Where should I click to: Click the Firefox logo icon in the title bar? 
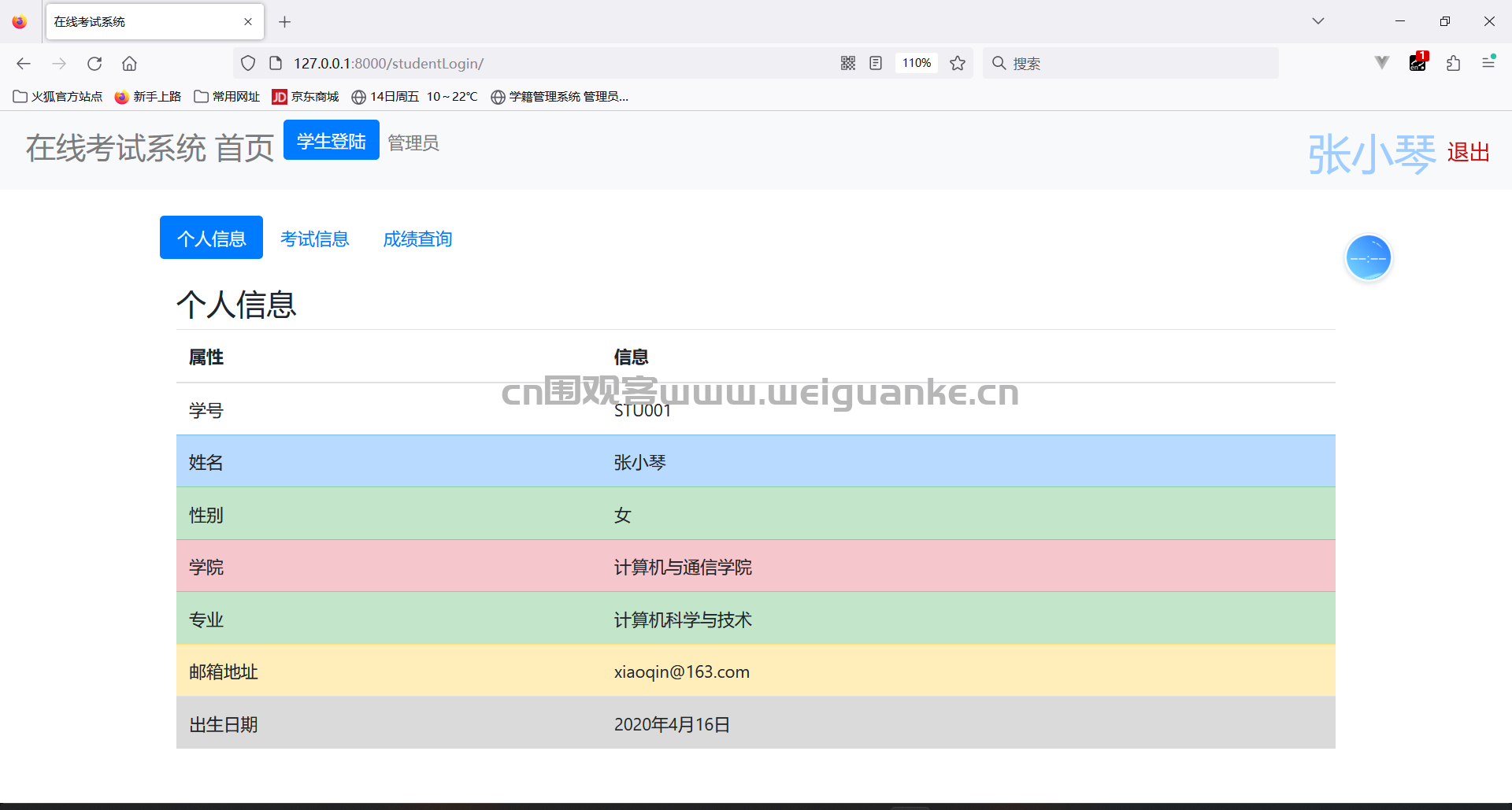(19, 22)
